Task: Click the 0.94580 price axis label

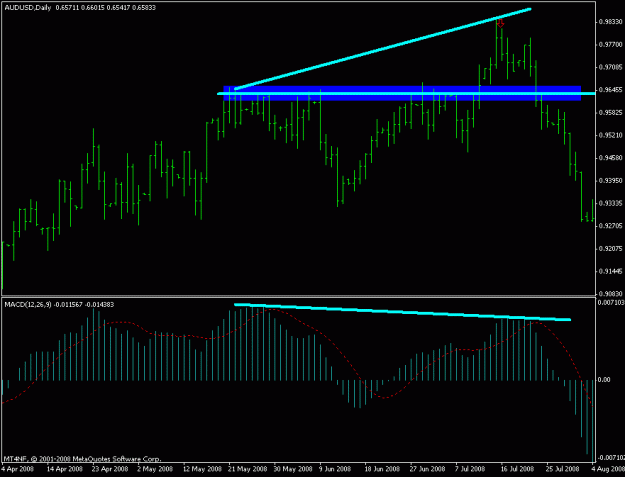Action: pos(610,158)
